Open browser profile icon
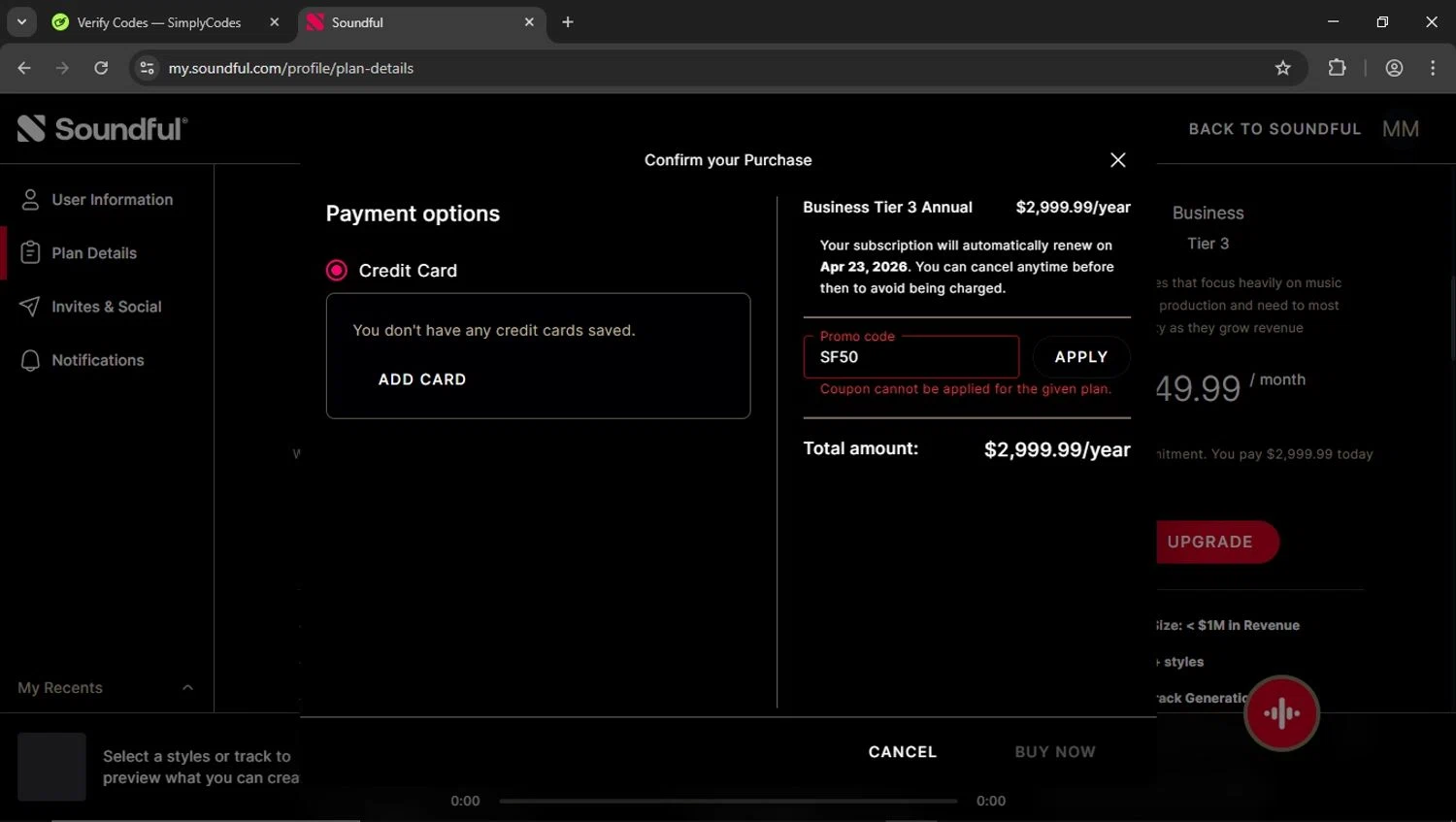 point(1394,68)
